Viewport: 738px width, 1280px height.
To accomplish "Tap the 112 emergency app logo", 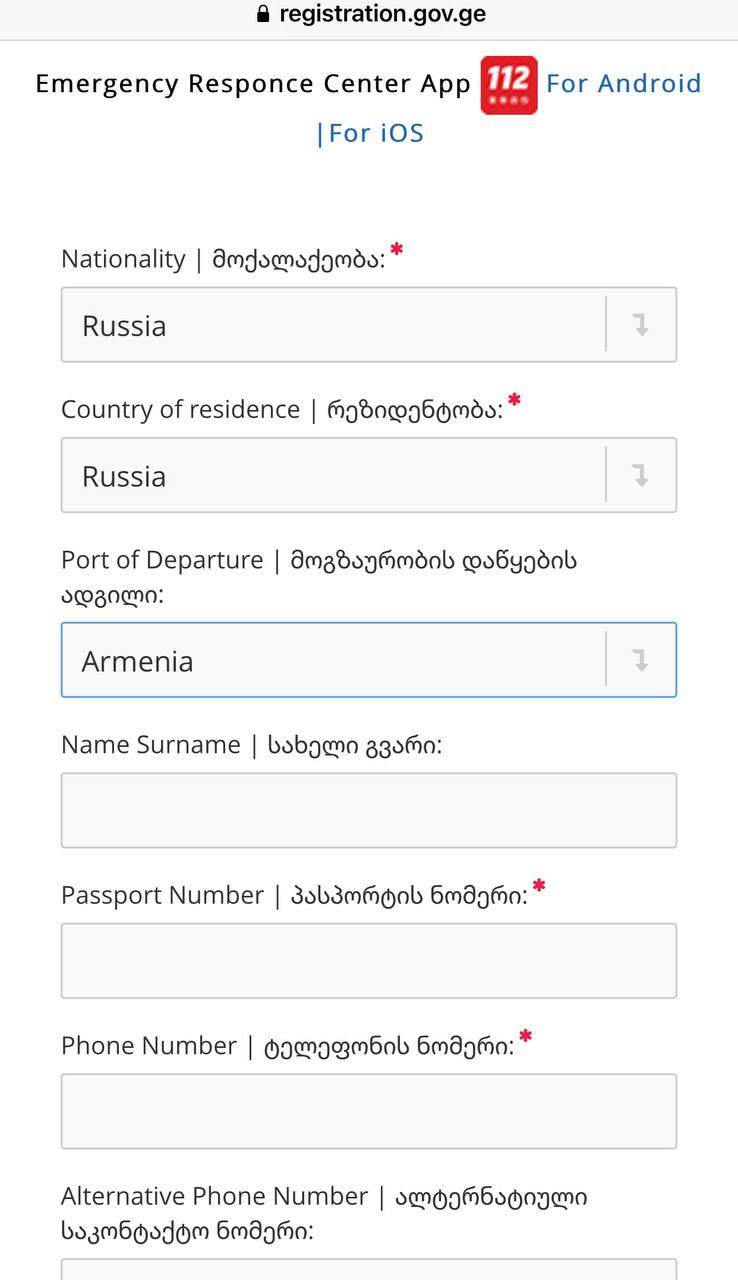I will click(x=509, y=85).
